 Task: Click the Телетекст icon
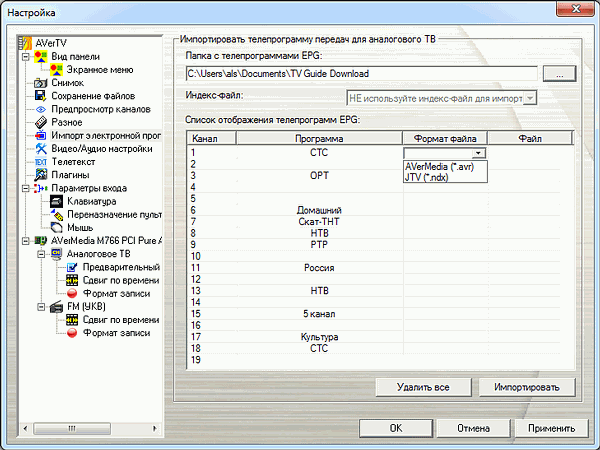(41, 162)
